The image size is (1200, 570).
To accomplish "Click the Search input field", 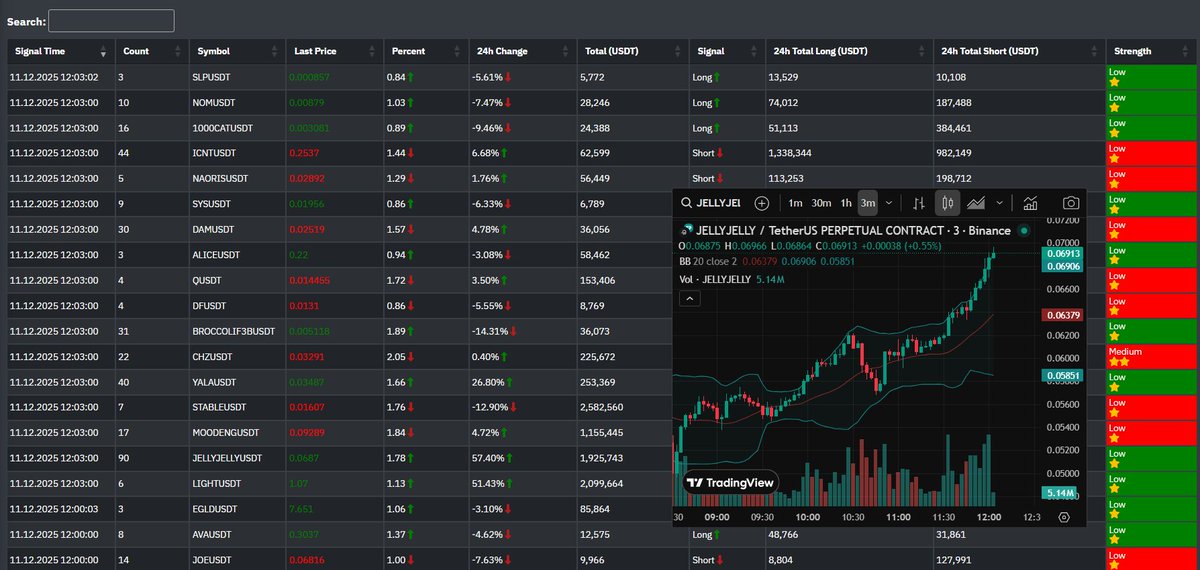I will pyautogui.click(x=111, y=20).
